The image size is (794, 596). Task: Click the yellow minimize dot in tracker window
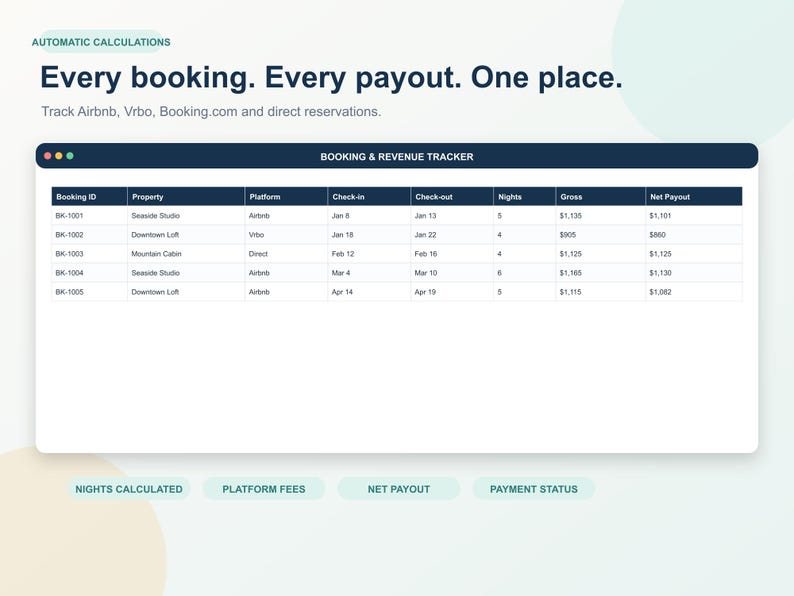pyautogui.click(x=59, y=156)
